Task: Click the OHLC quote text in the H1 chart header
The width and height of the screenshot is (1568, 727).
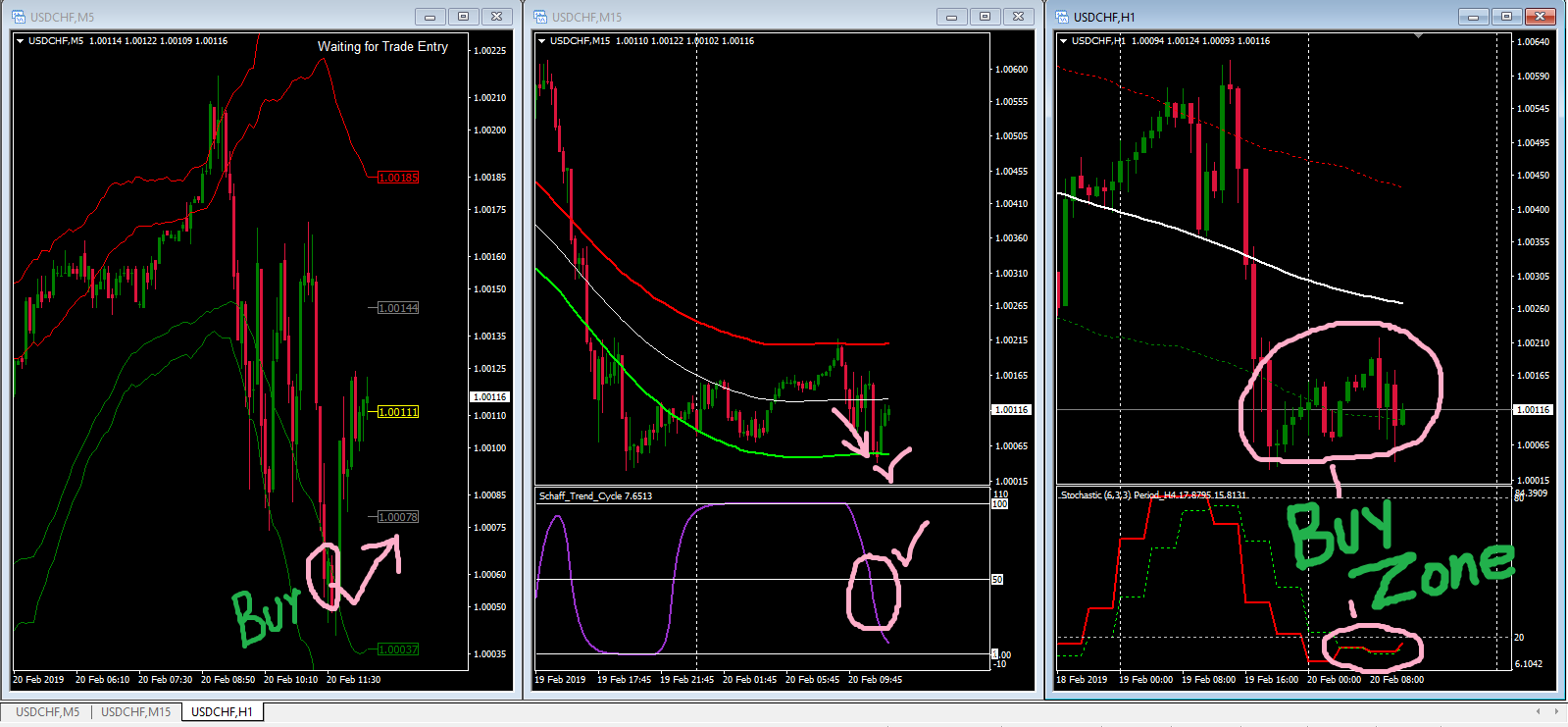Action: point(1200,41)
